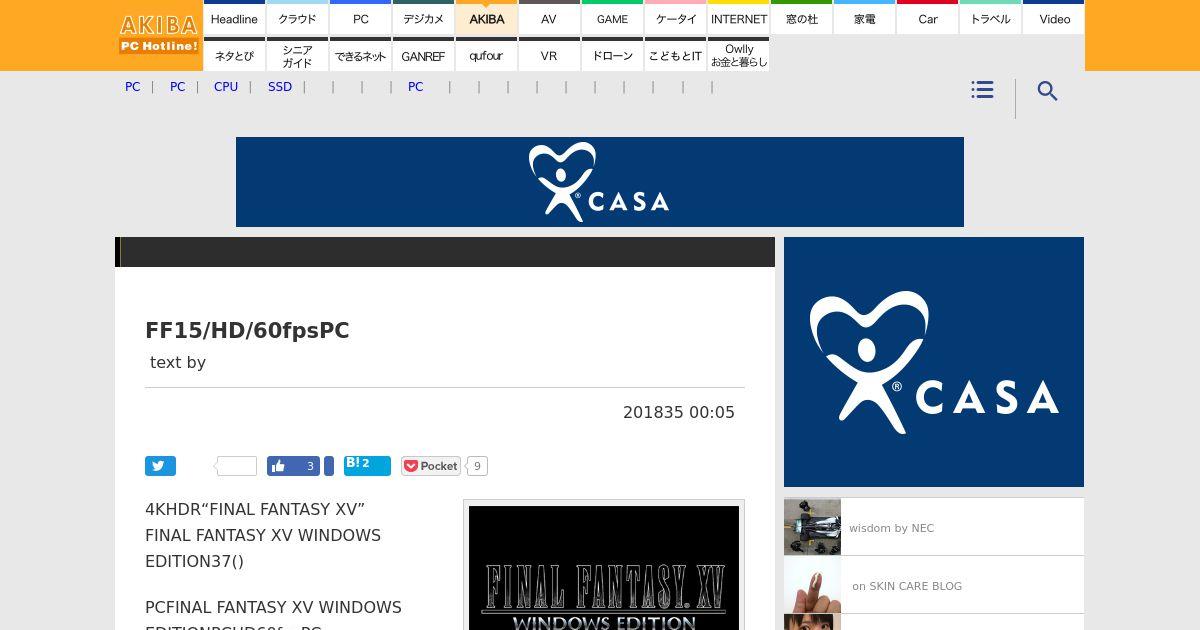Open the クラウド tab
Image resolution: width=1200 pixels, height=630 pixels.
pos(297,18)
